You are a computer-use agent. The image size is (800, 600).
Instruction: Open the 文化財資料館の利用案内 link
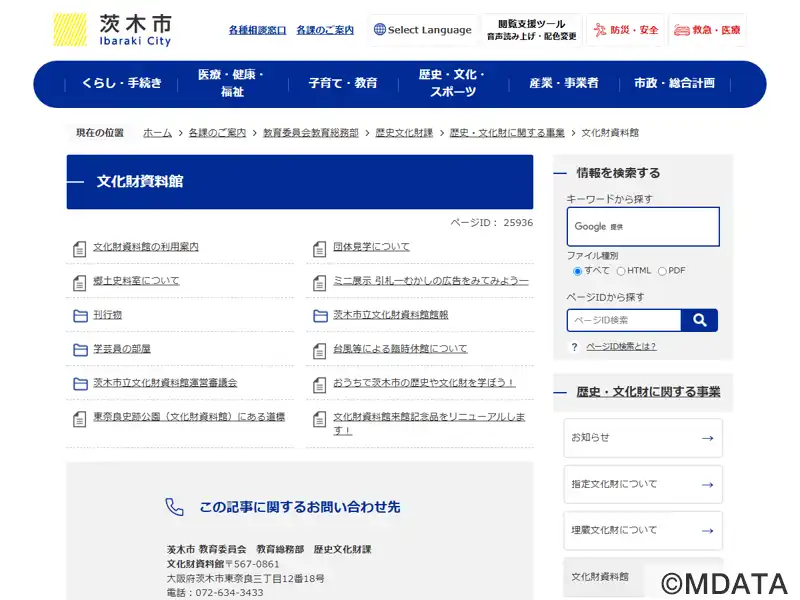146,247
